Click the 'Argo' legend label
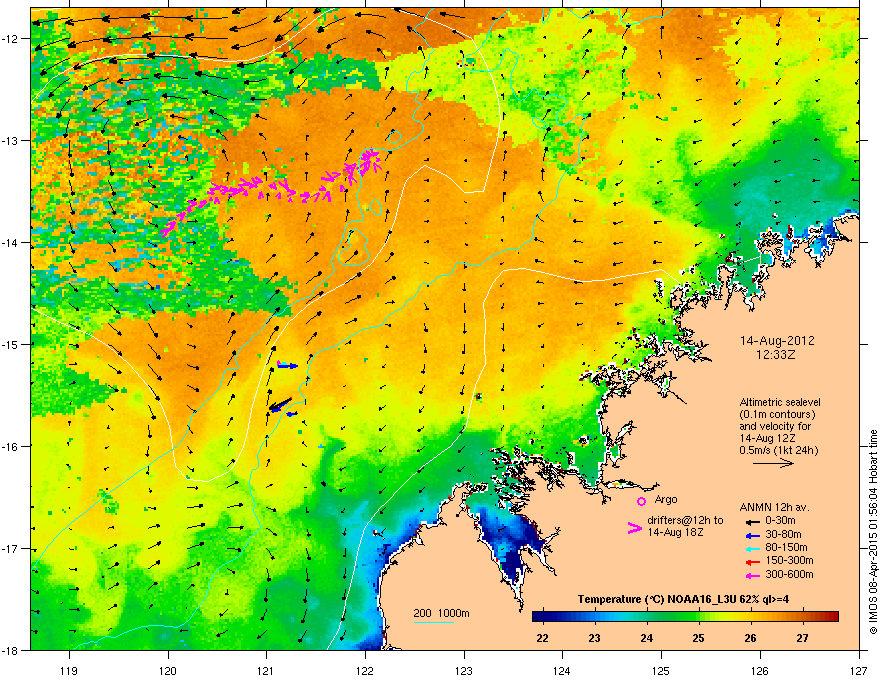The width and height of the screenshot is (880, 680). pos(666,499)
